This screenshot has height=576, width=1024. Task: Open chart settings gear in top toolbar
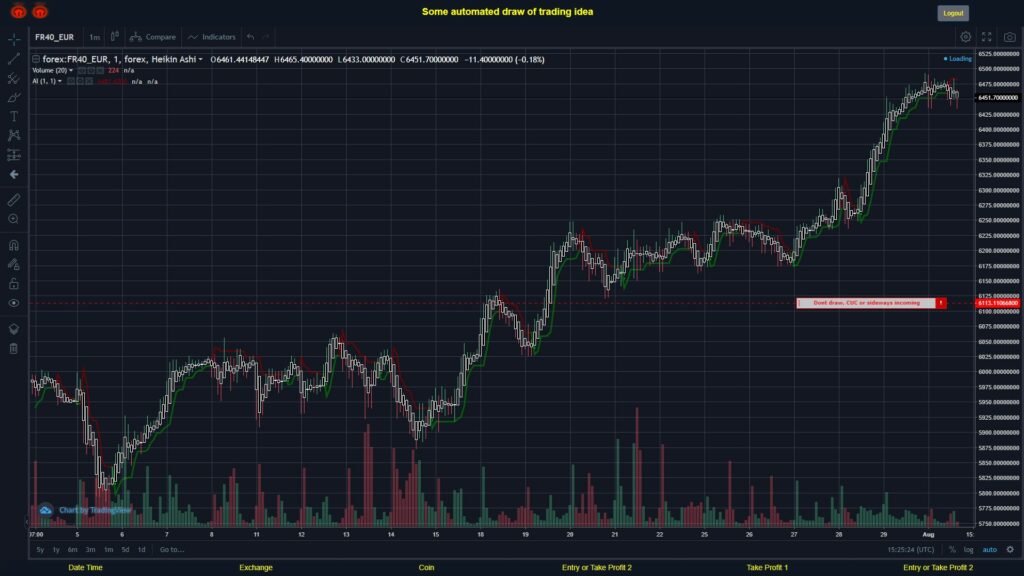[965, 37]
